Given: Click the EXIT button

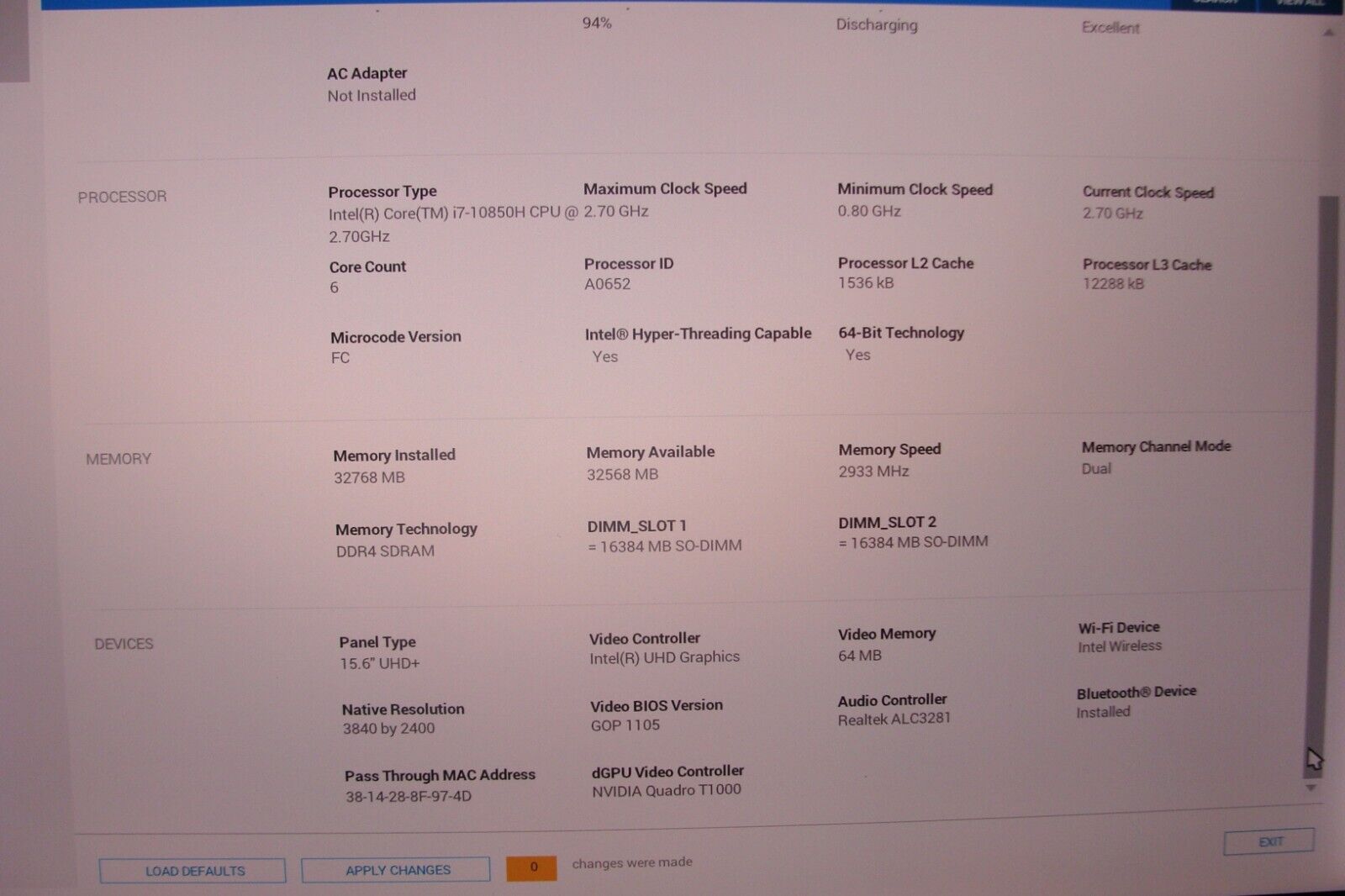Looking at the screenshot, I should pos(1269,841).
